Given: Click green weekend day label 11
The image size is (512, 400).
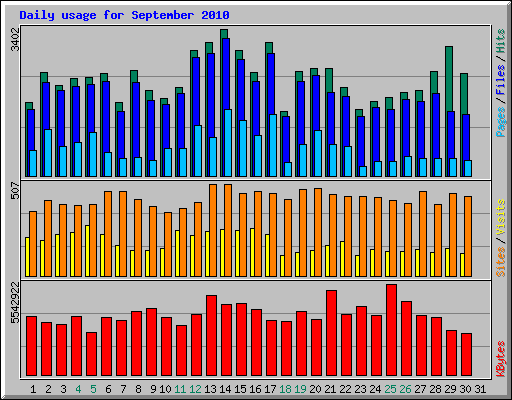Looking at the screenshot, I should tap(180, 389).
